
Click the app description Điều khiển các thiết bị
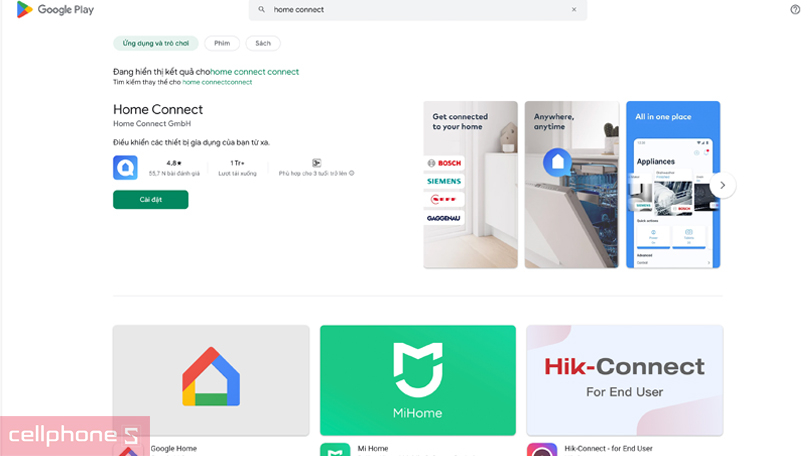click(192, 143)
